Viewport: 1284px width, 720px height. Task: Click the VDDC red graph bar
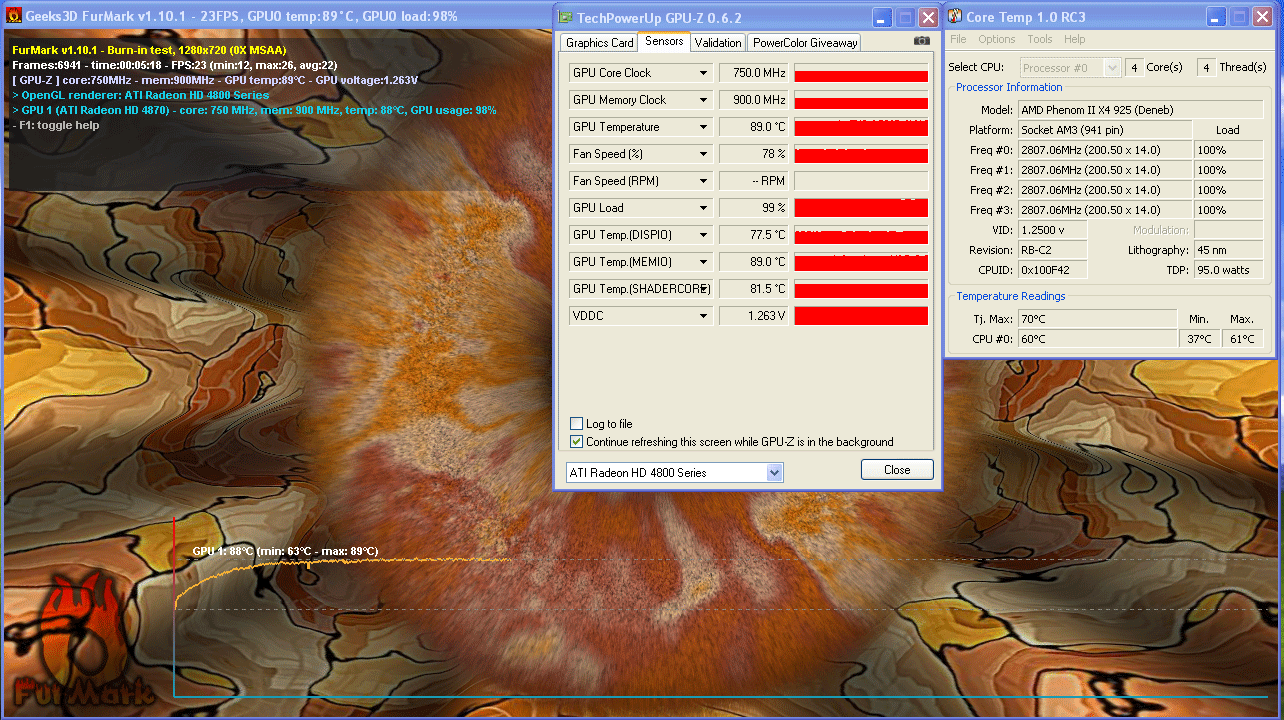tap(861, 316)
